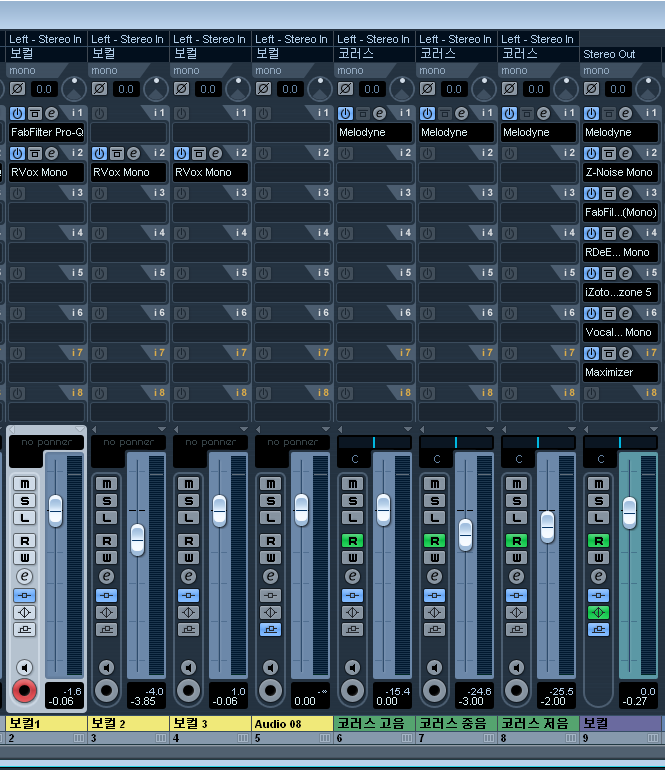Screen dimensions: 665x770
Task: Disable Read automation on 코러스 고음 channel
Action: click(x=352, y=541)
